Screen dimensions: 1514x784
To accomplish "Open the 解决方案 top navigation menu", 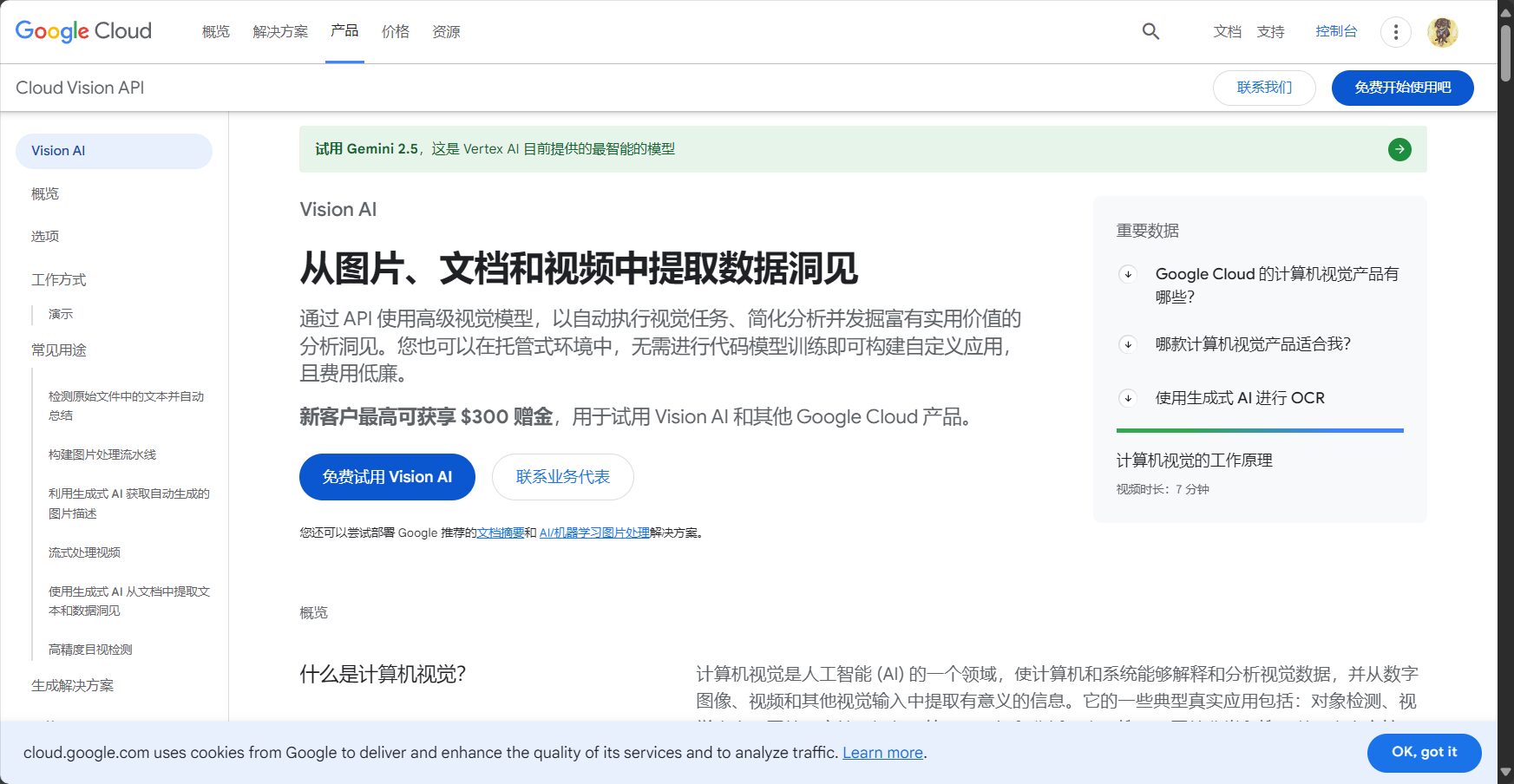I will [x=280, y=31].
